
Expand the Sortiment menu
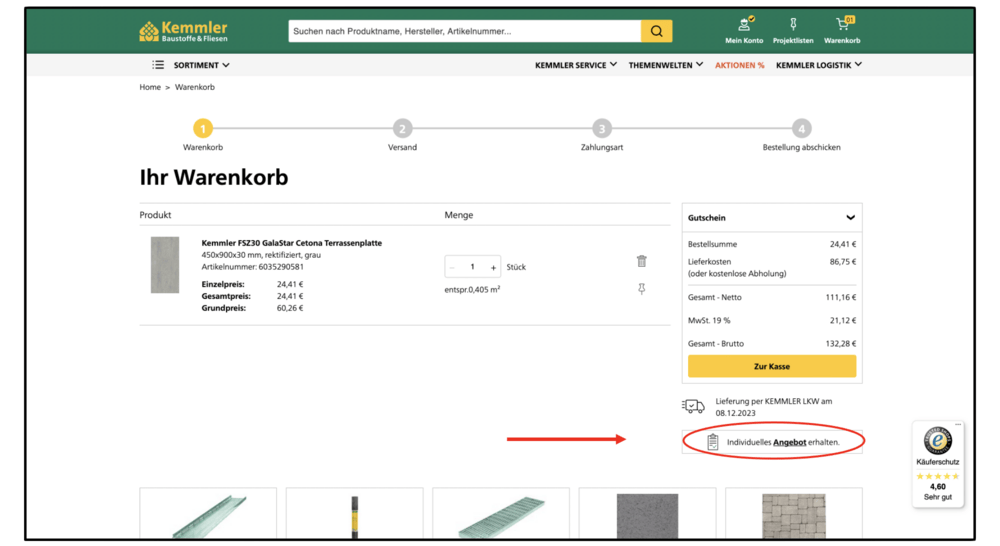pyautogui.click(x=202, y=65)
